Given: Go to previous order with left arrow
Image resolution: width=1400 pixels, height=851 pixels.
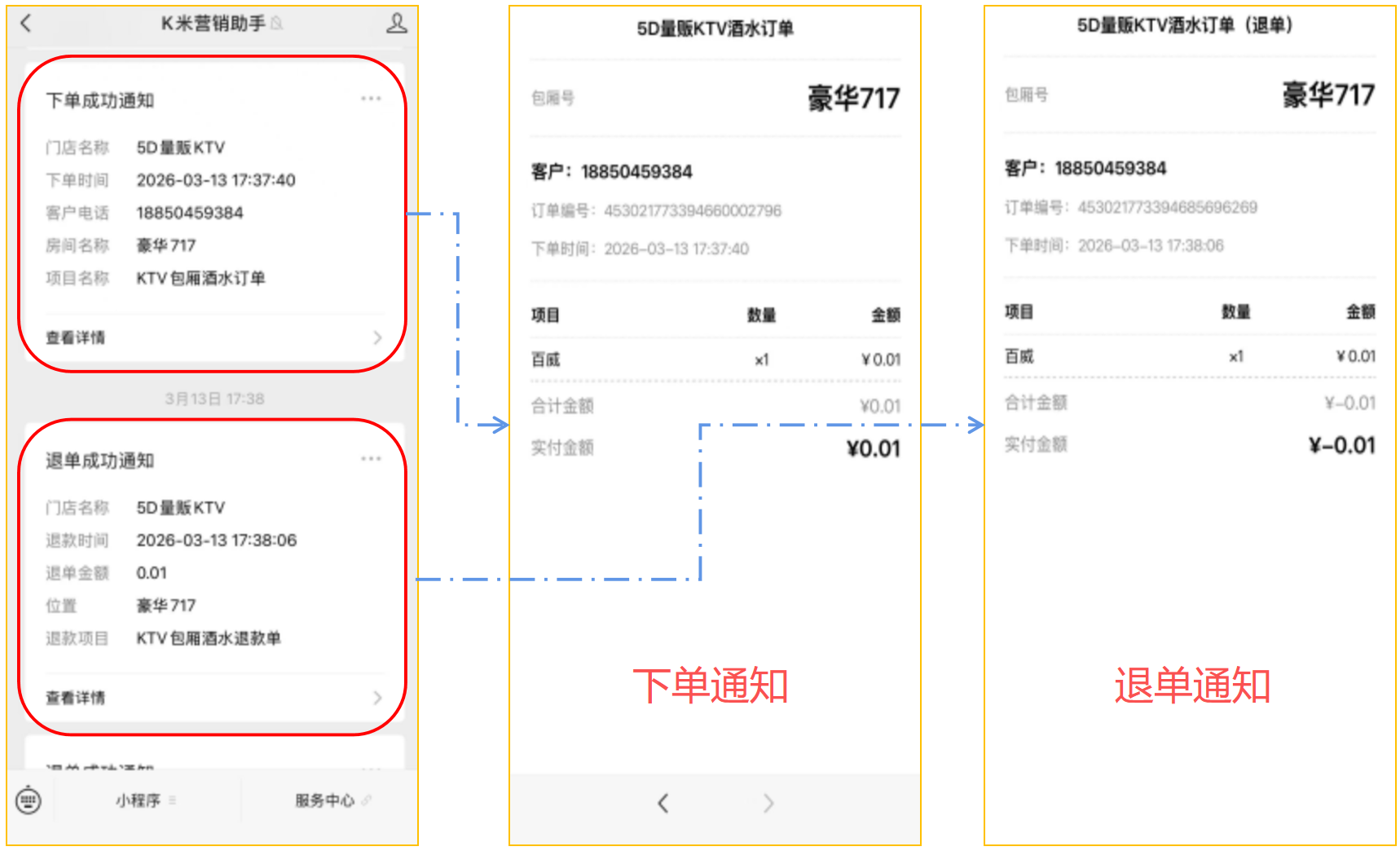Looking at the screenshot, I should [x=663, y=803].
